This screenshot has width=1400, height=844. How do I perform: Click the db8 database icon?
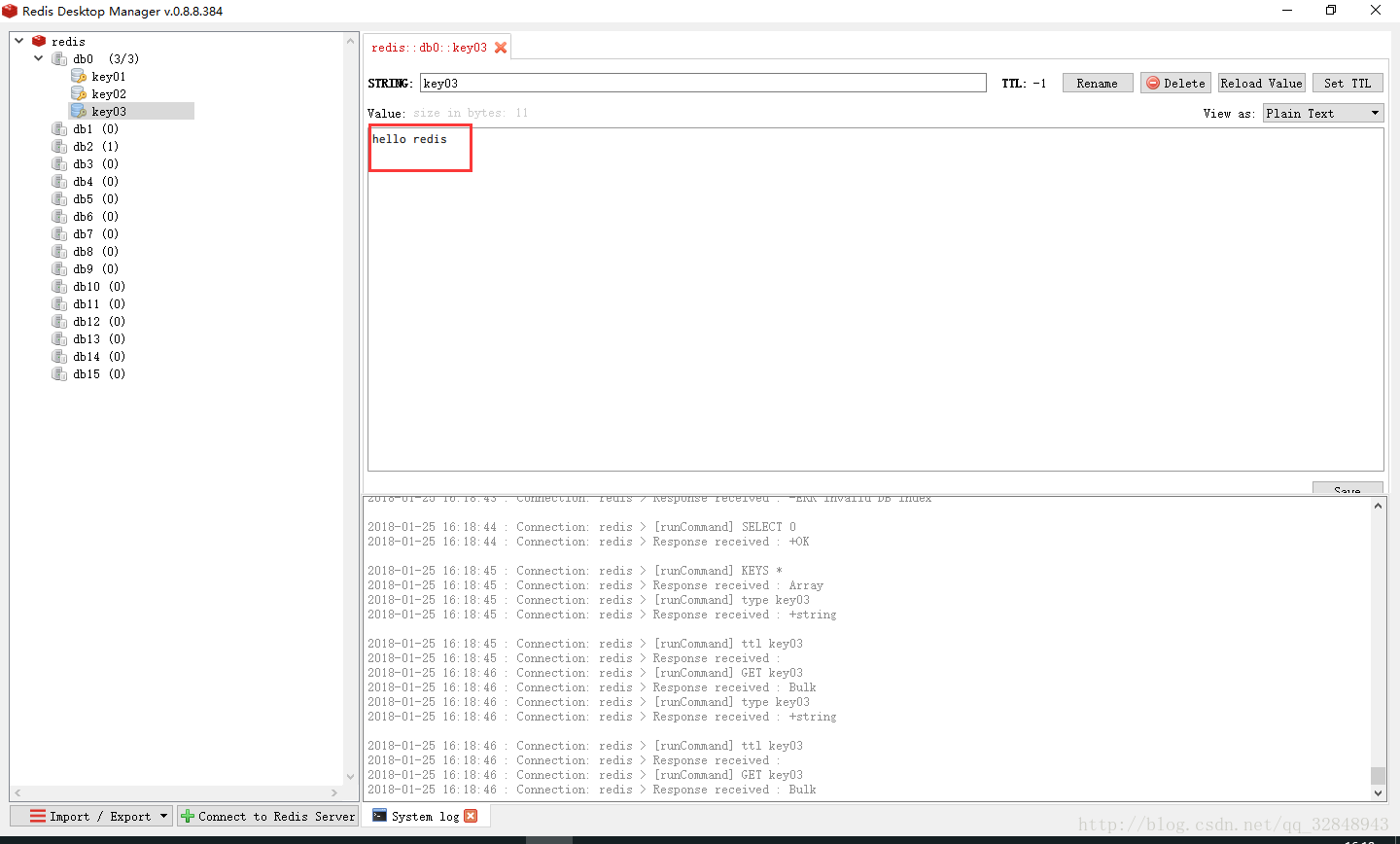(59, 251)
